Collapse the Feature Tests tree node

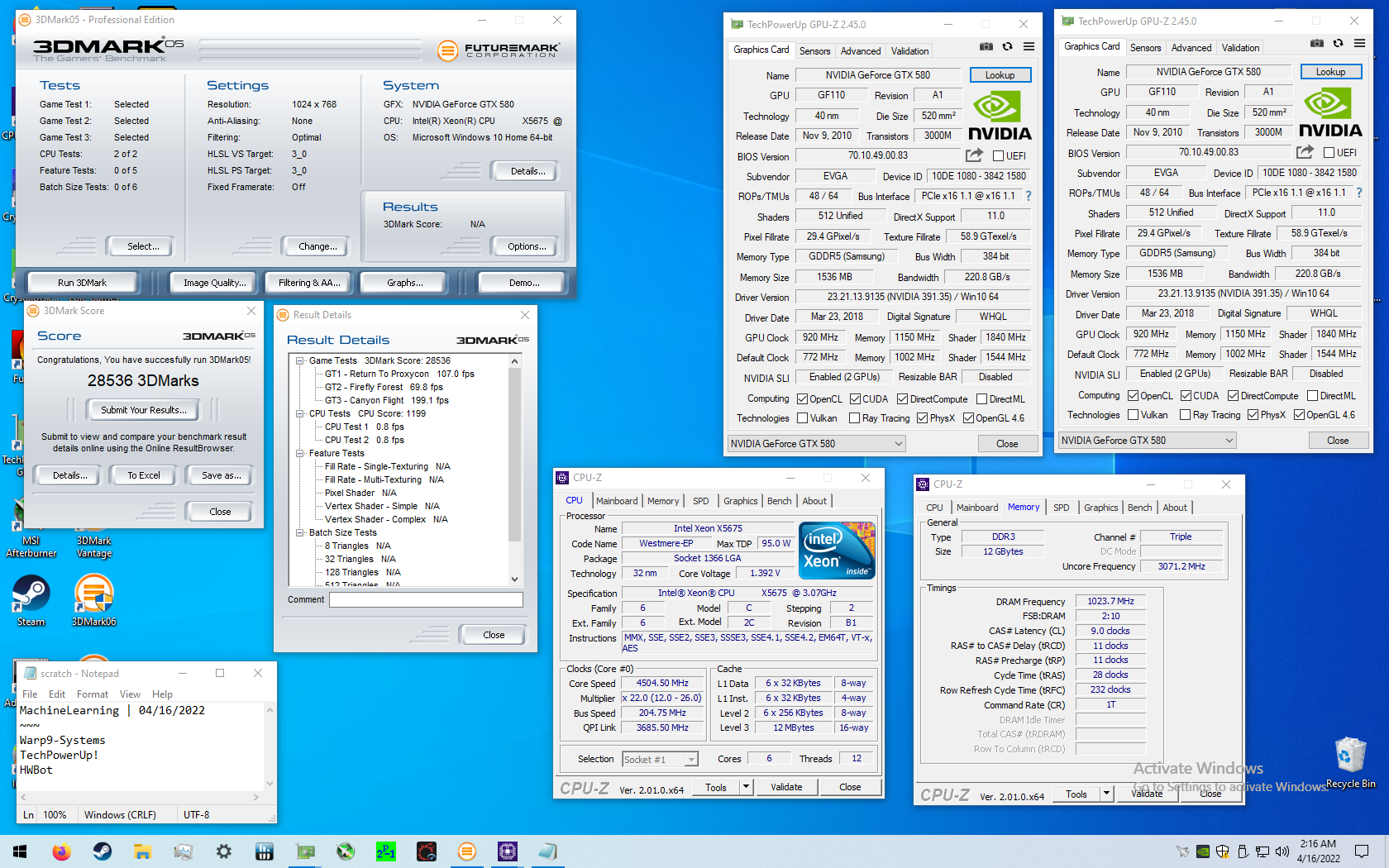(x=300, y=453)
